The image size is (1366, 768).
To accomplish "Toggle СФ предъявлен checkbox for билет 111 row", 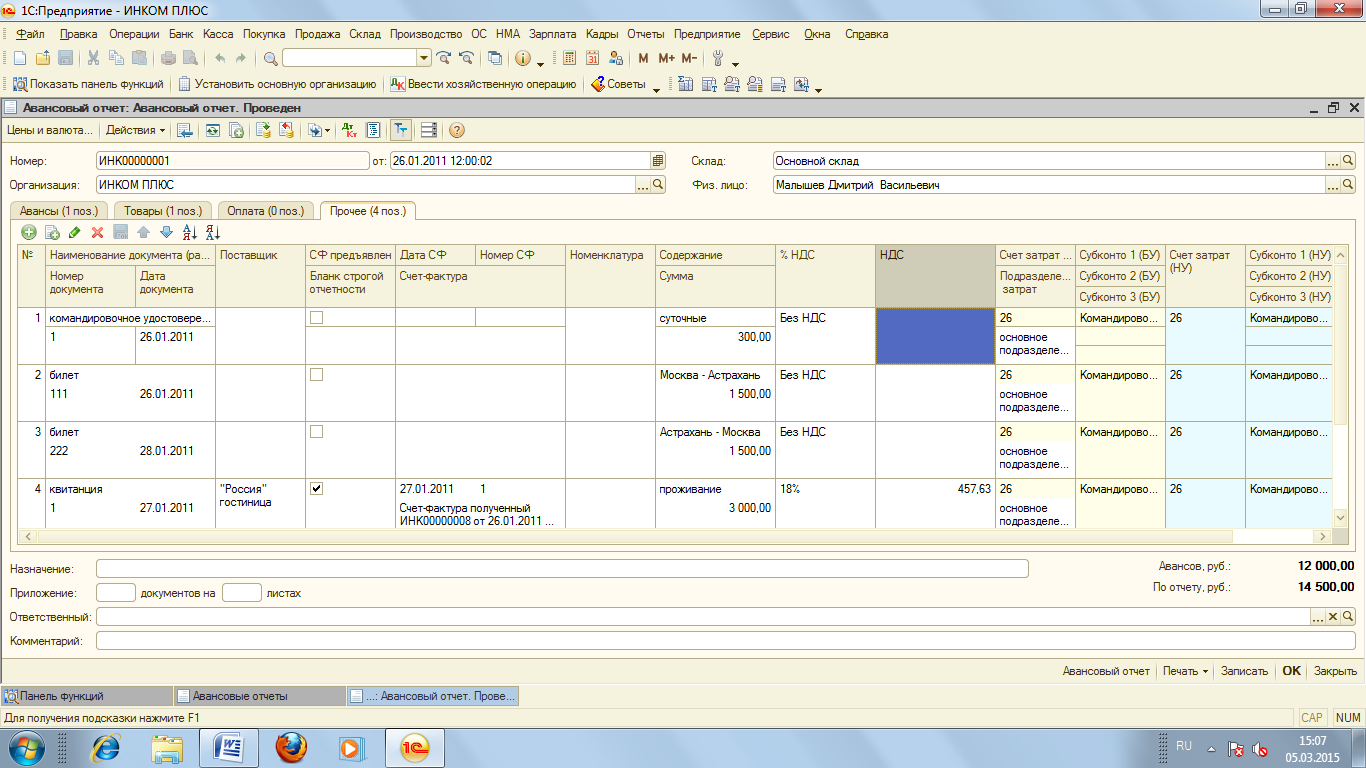I will pyautogui.click(x=316, y=374).
